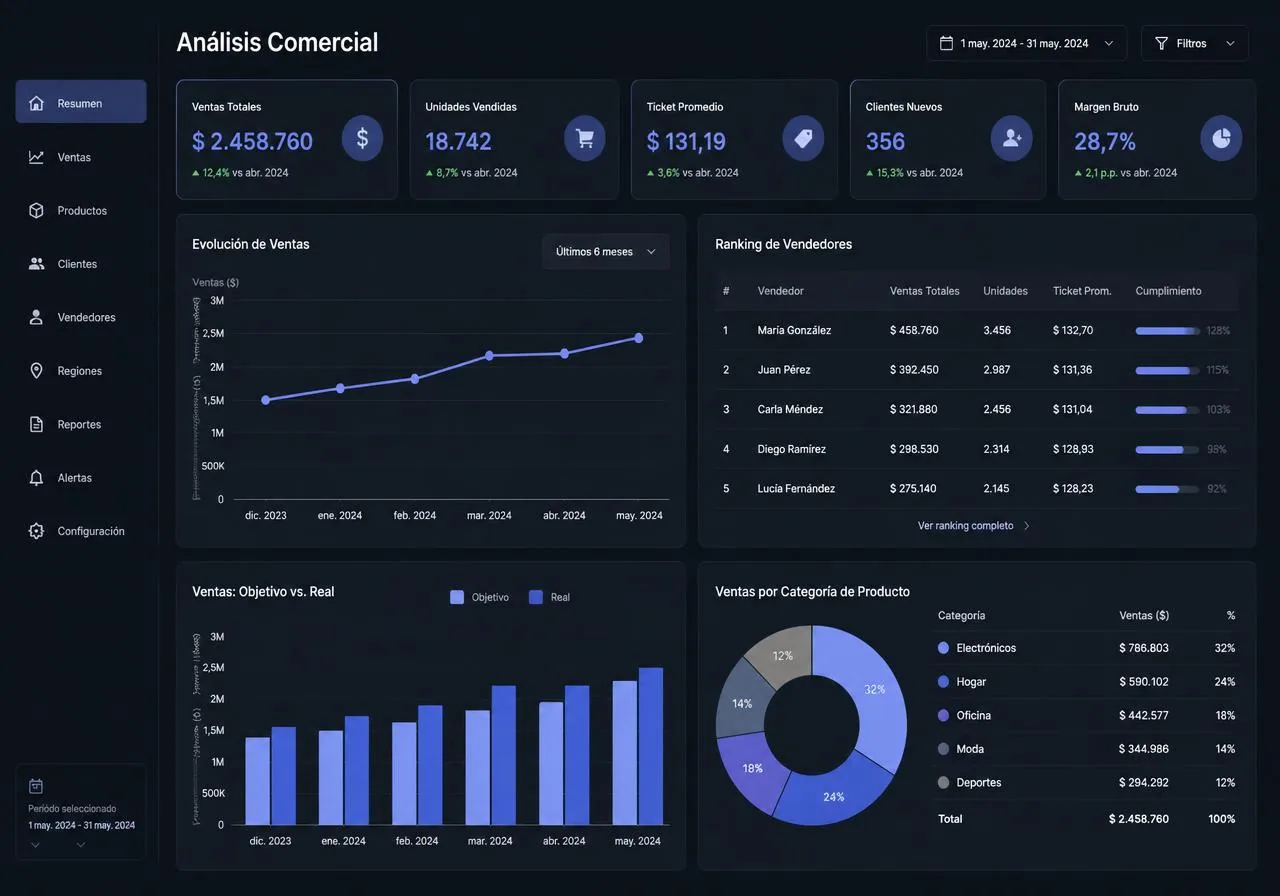Viewport: 1280px width, 896px height.
Task: Open Ver ranking completo link
Action: (x=966, y=526)
